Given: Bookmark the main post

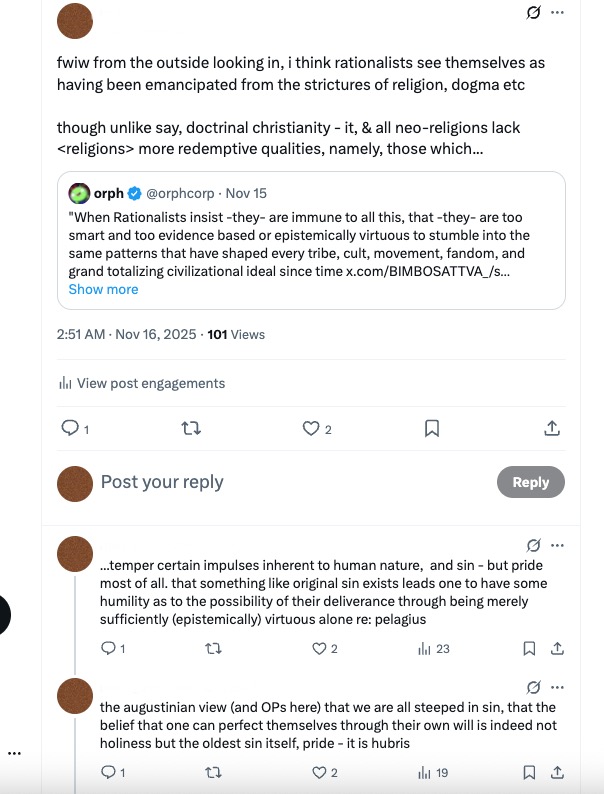Looking at the screenshot, I should coord(432,428).
